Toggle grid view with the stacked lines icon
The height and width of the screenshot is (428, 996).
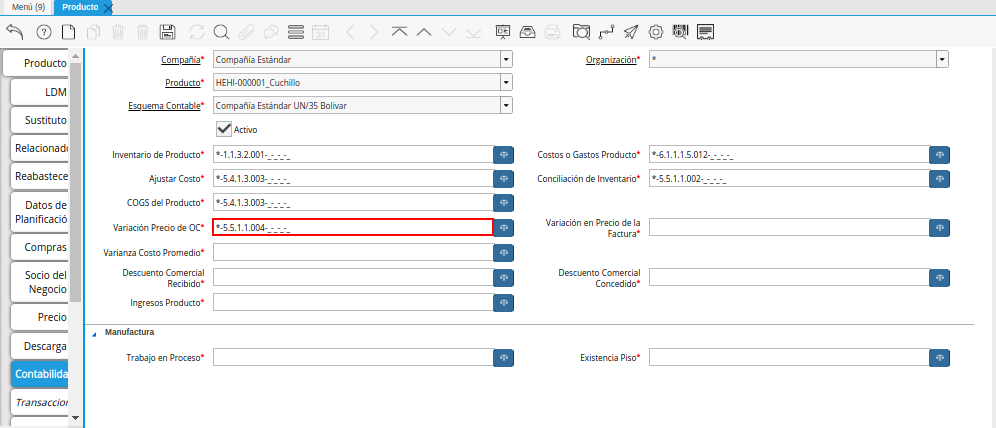[x=296, y=32]
